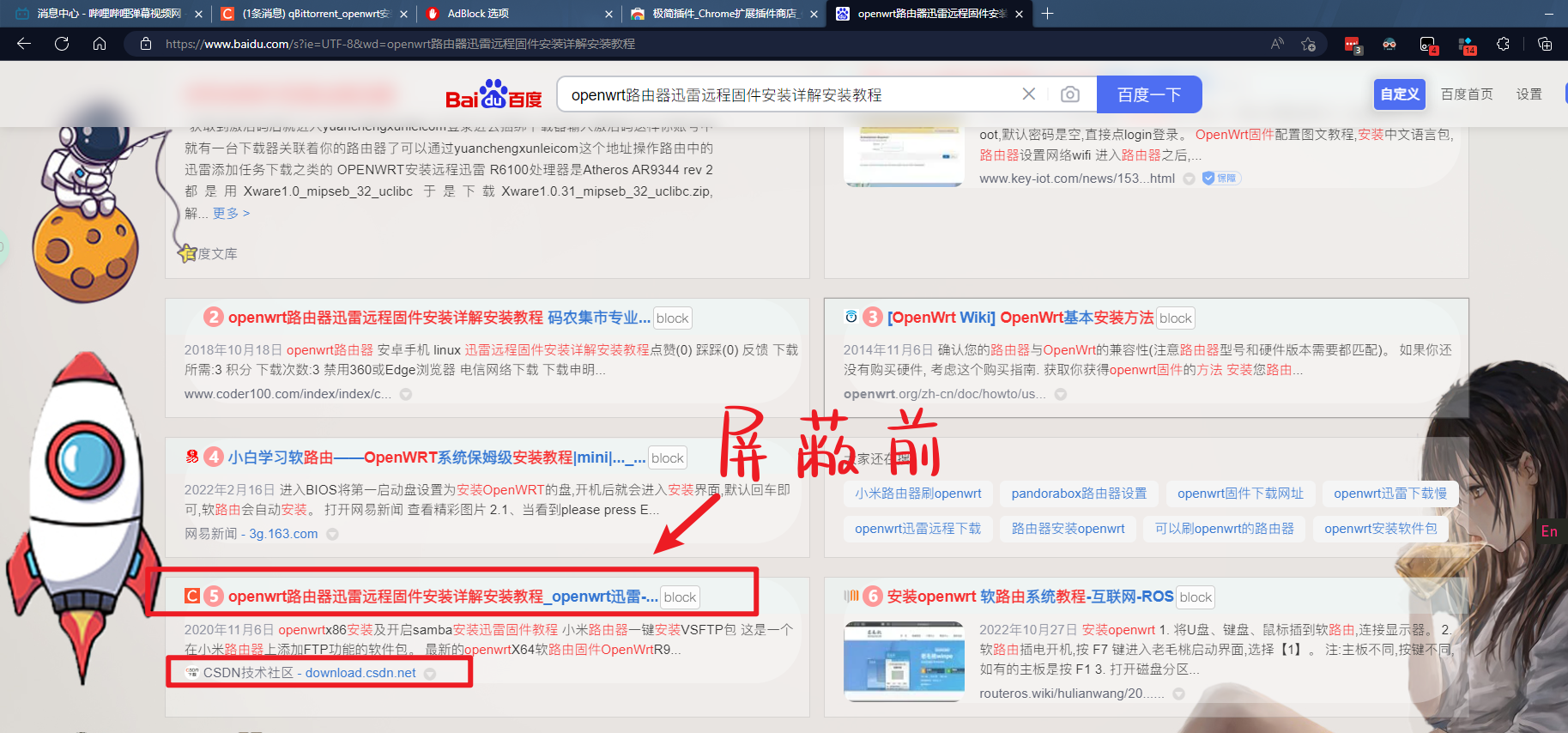Screen dimensions: 1568x733
Task: Search related: openwrt固件下载网址
Action: click(x=1240, y=494)
